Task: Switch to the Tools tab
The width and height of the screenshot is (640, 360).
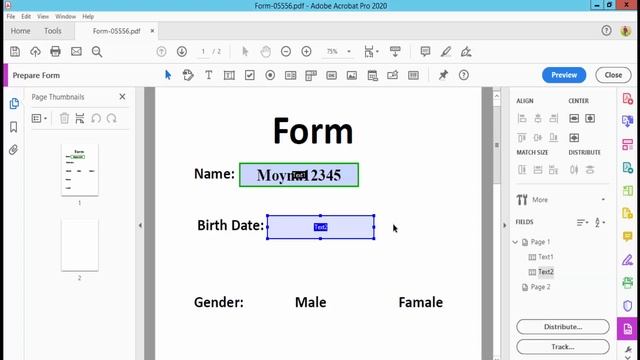Action: click(x=53, y=31)
